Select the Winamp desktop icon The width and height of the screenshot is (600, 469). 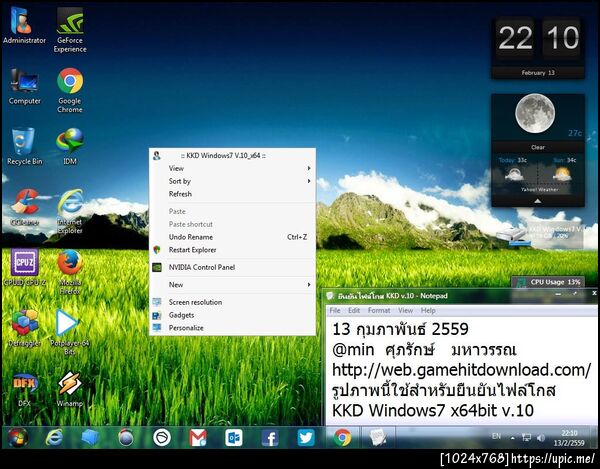pos(70,389)
